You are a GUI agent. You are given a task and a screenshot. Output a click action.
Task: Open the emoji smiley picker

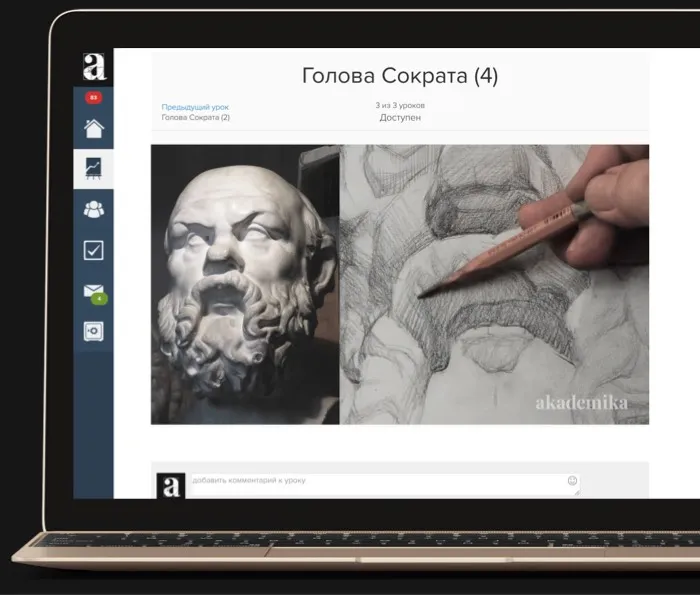pos(572,481)
